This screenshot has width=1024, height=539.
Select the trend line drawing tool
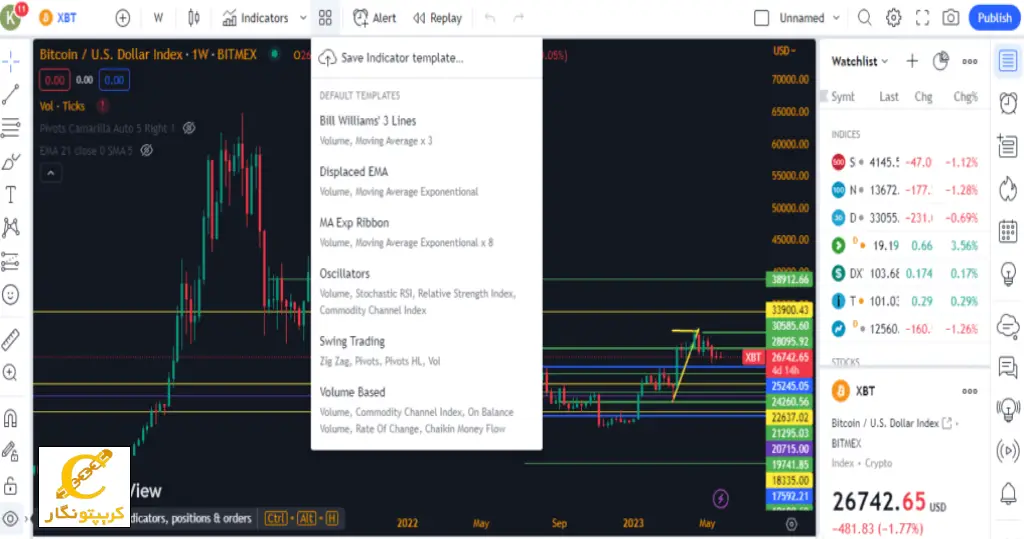click(10, 95)
